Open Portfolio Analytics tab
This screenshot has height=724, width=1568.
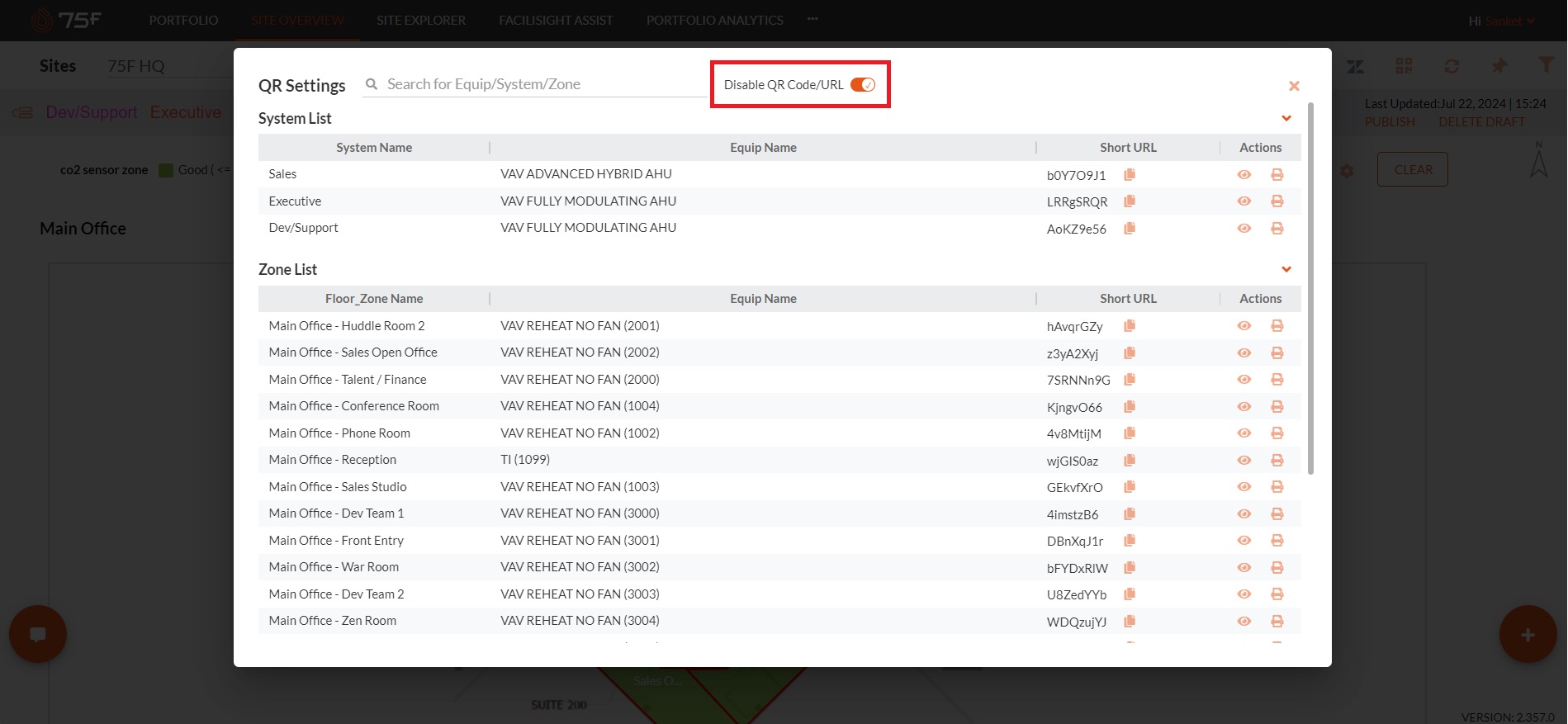pos(715,20)
